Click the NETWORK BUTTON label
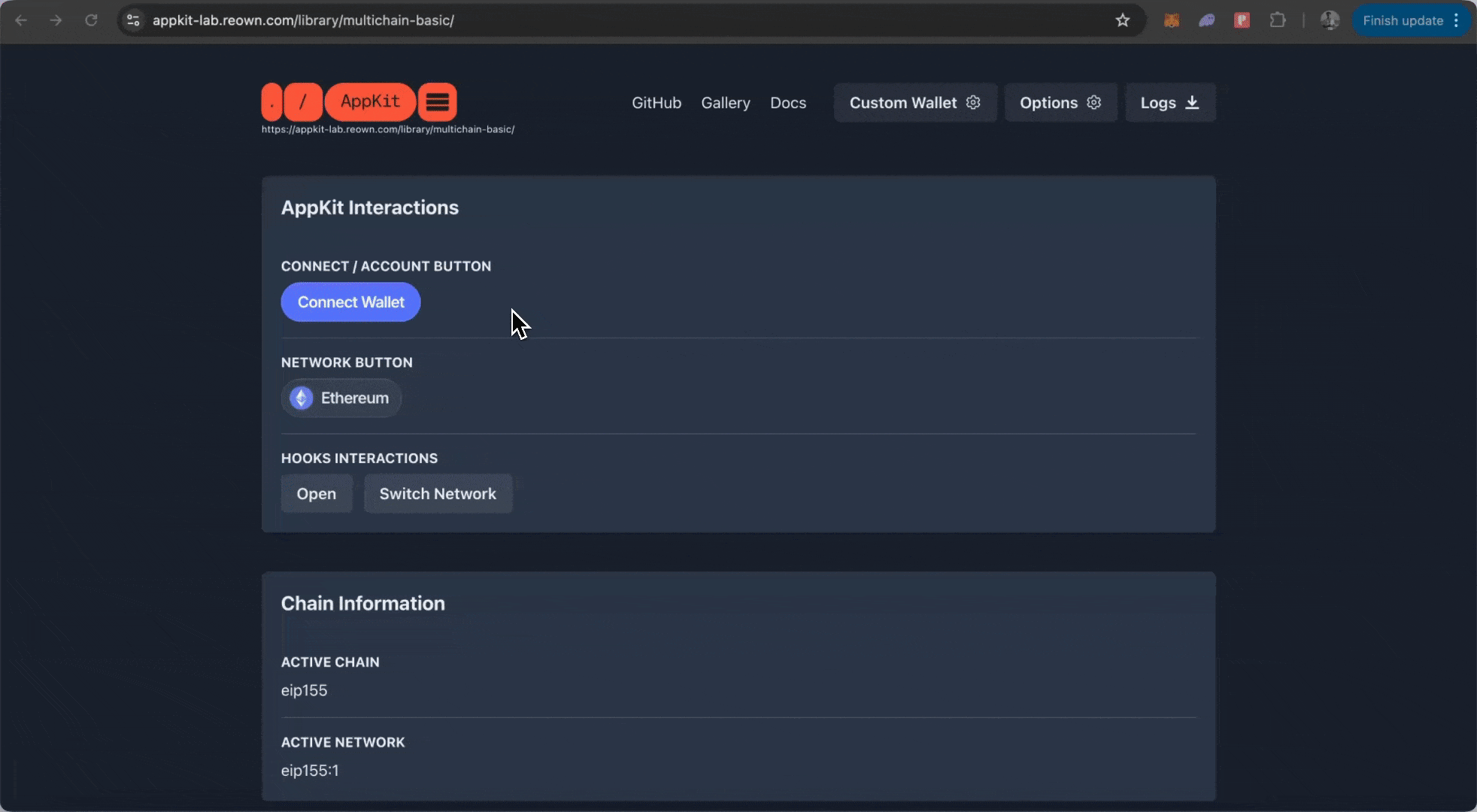Screen dimensions: 1477x812 347,362
